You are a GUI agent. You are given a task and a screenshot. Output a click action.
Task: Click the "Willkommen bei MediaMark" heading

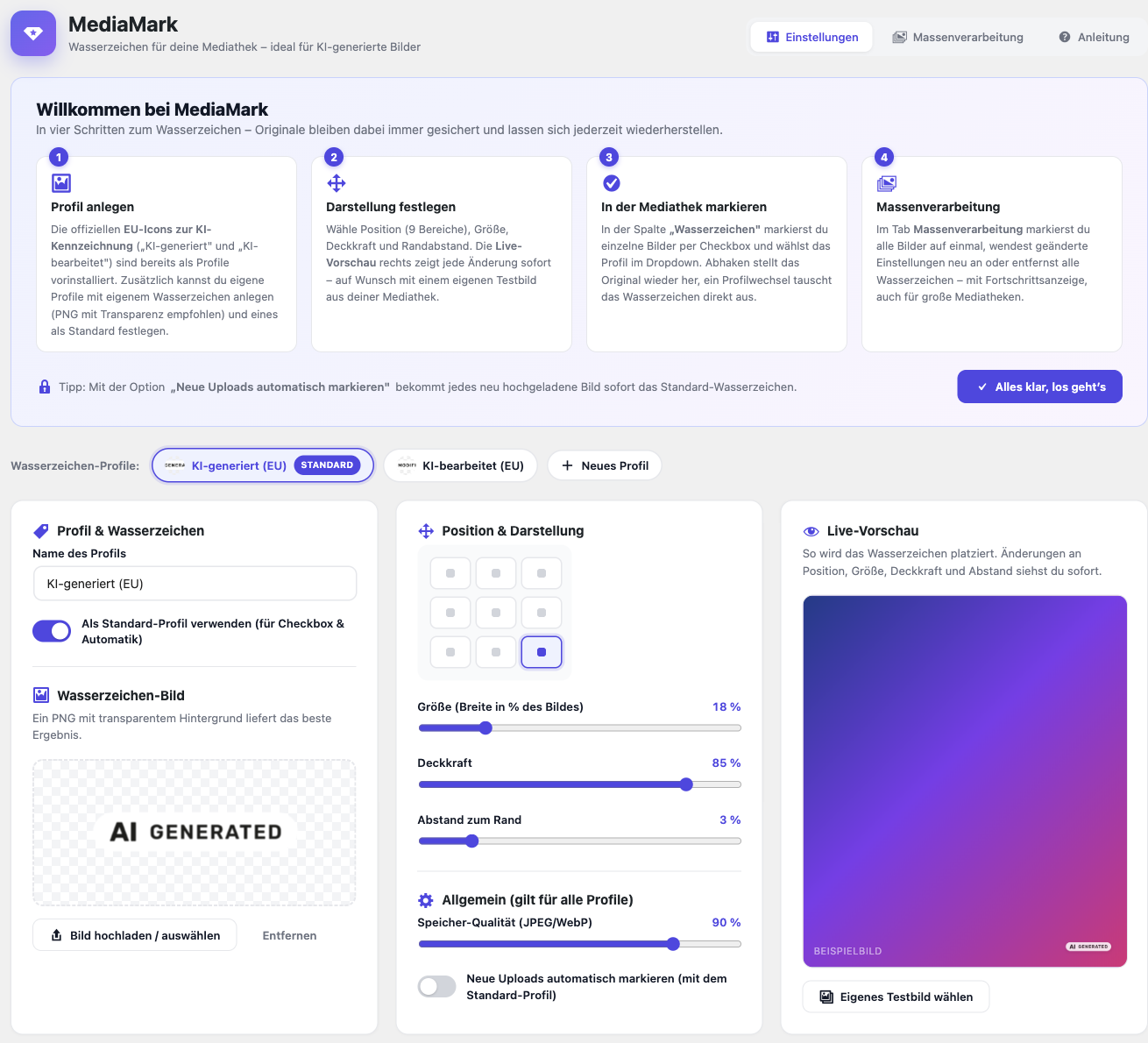coord(152,110)
